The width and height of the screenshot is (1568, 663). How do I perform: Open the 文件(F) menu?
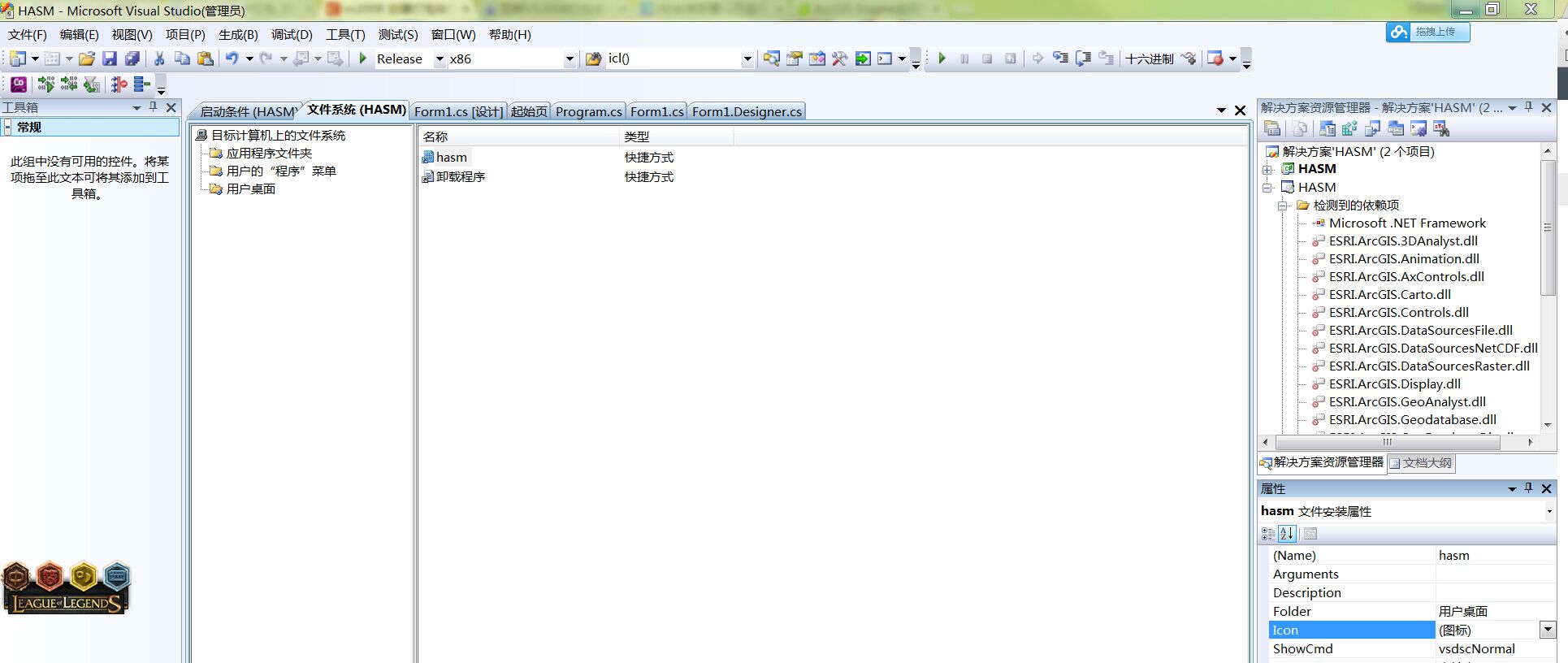(x=28, y=34)
